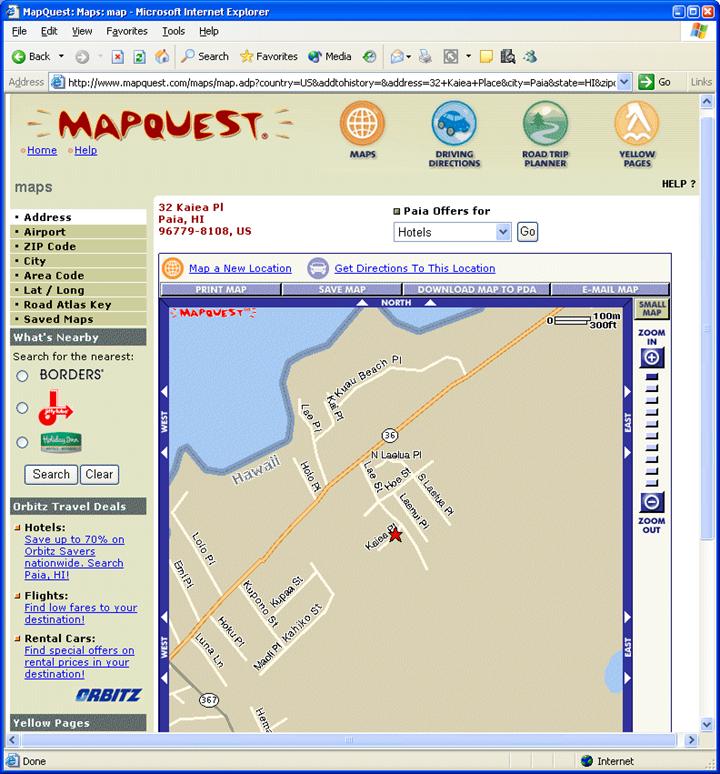The width and height of the screenshot is (720, 774).
Task: Open the Yellow Pages icon
Action: (x=637, y=123)
